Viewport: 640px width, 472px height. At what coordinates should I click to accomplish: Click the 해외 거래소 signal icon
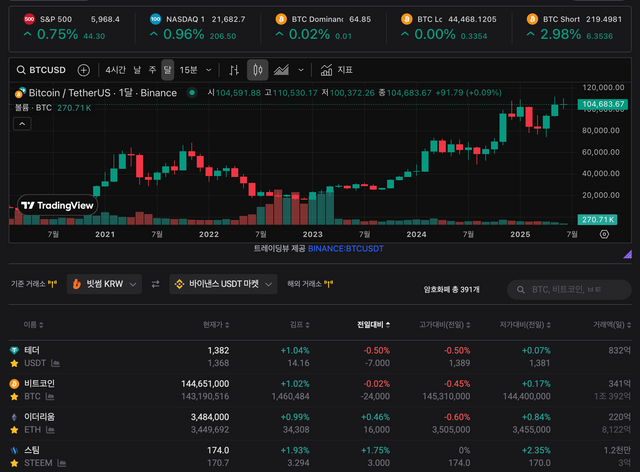tap(328, 284)
